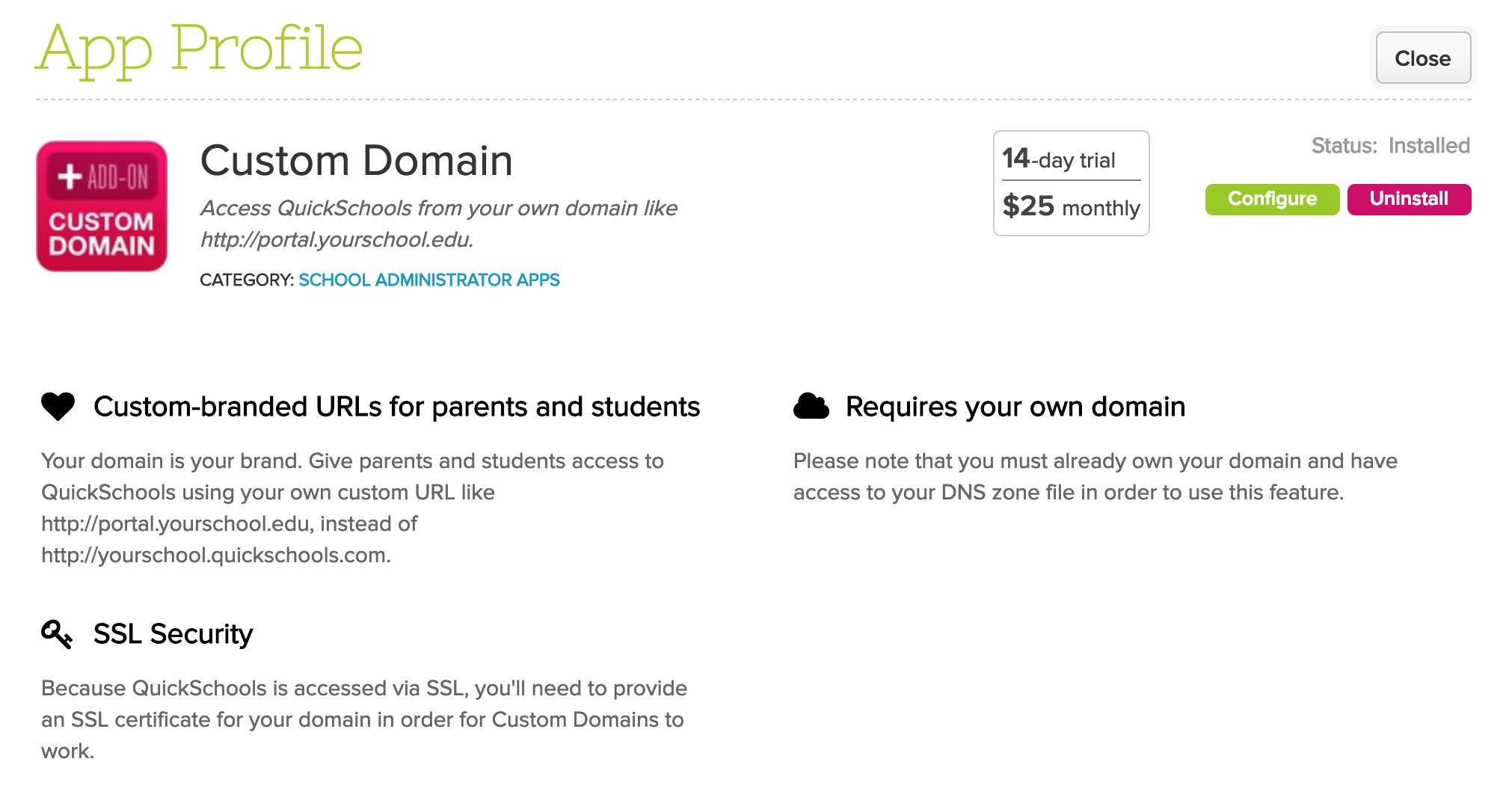Click the Requires your own domain heading

[x=1015, y=406]
